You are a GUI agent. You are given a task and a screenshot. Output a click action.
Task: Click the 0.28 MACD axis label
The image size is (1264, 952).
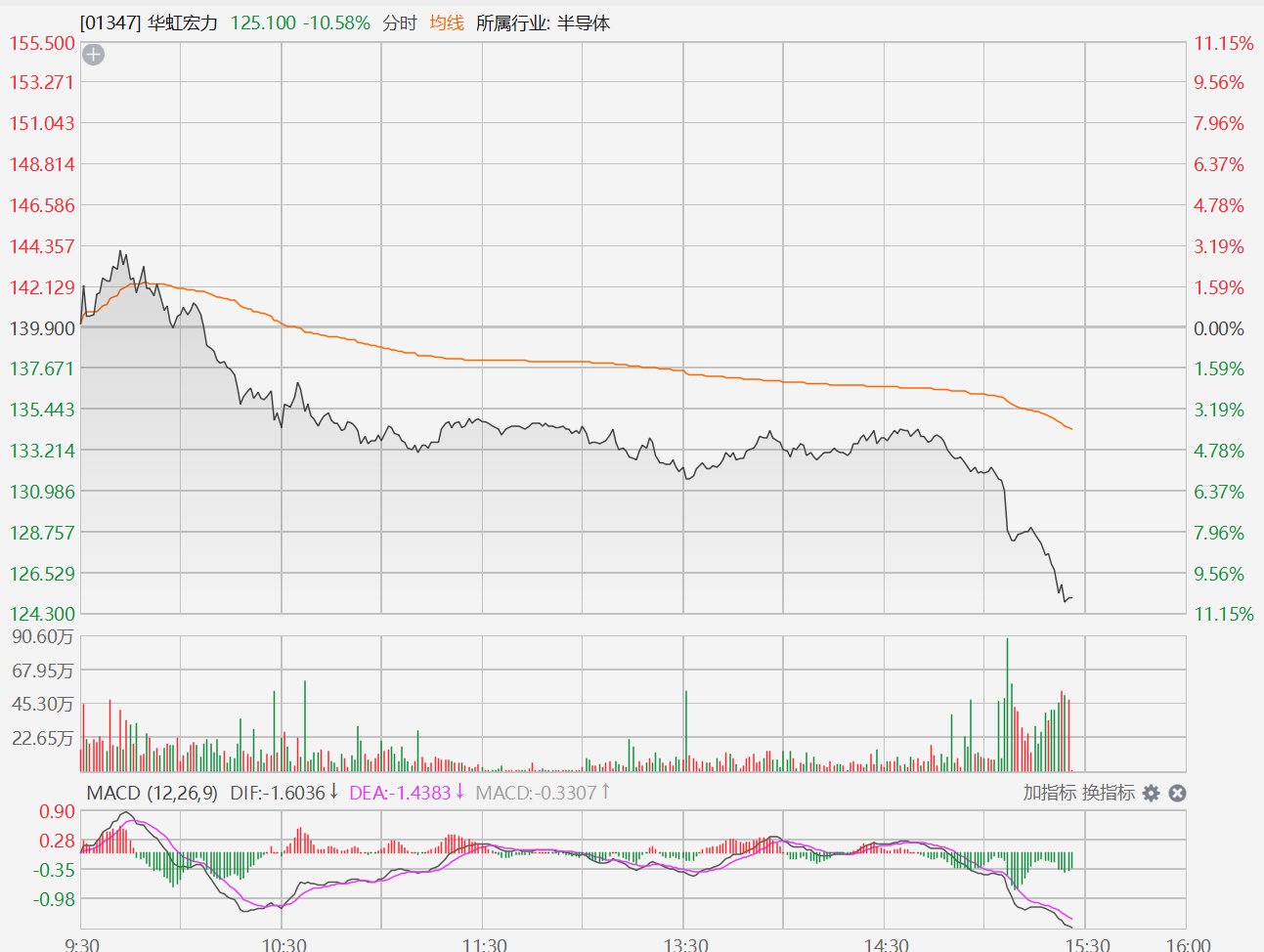(57, 841)
